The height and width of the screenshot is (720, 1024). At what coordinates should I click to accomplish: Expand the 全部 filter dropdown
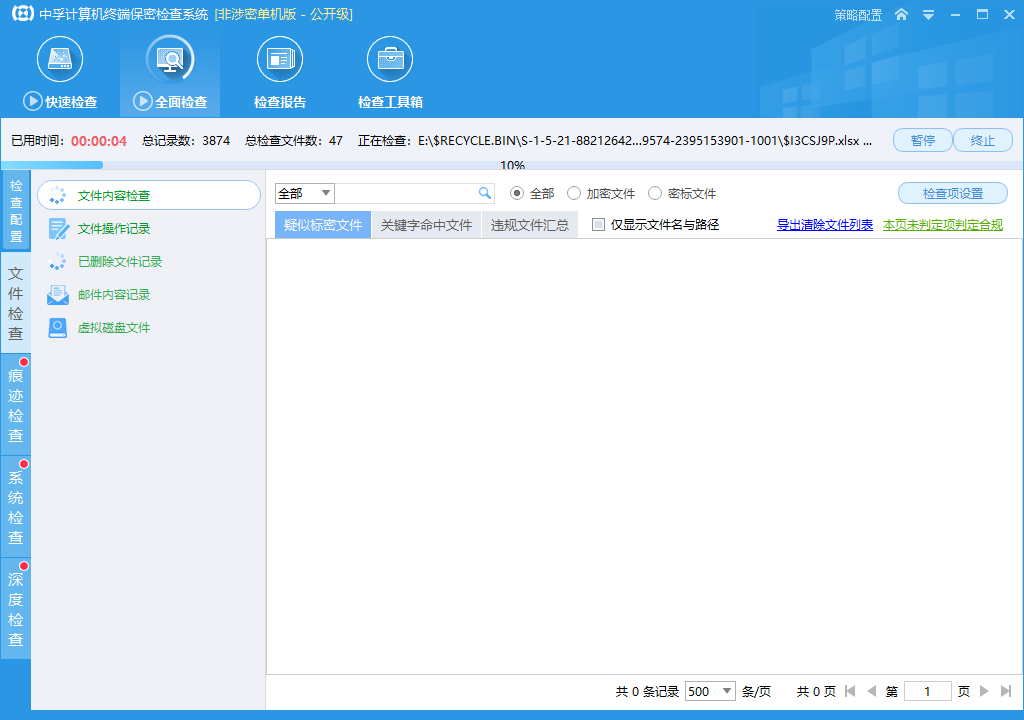305,193
